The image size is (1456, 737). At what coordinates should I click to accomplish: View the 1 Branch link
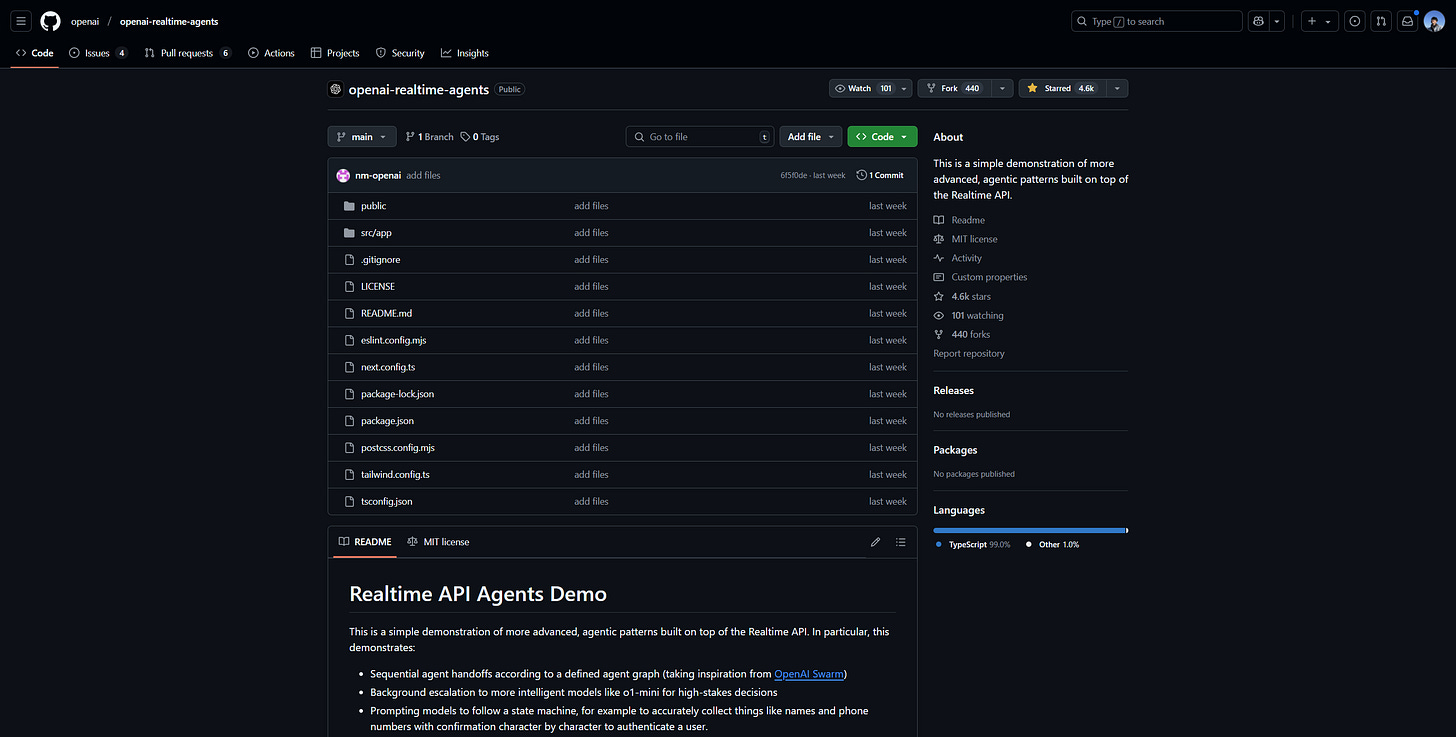click(x=430, y=137)
